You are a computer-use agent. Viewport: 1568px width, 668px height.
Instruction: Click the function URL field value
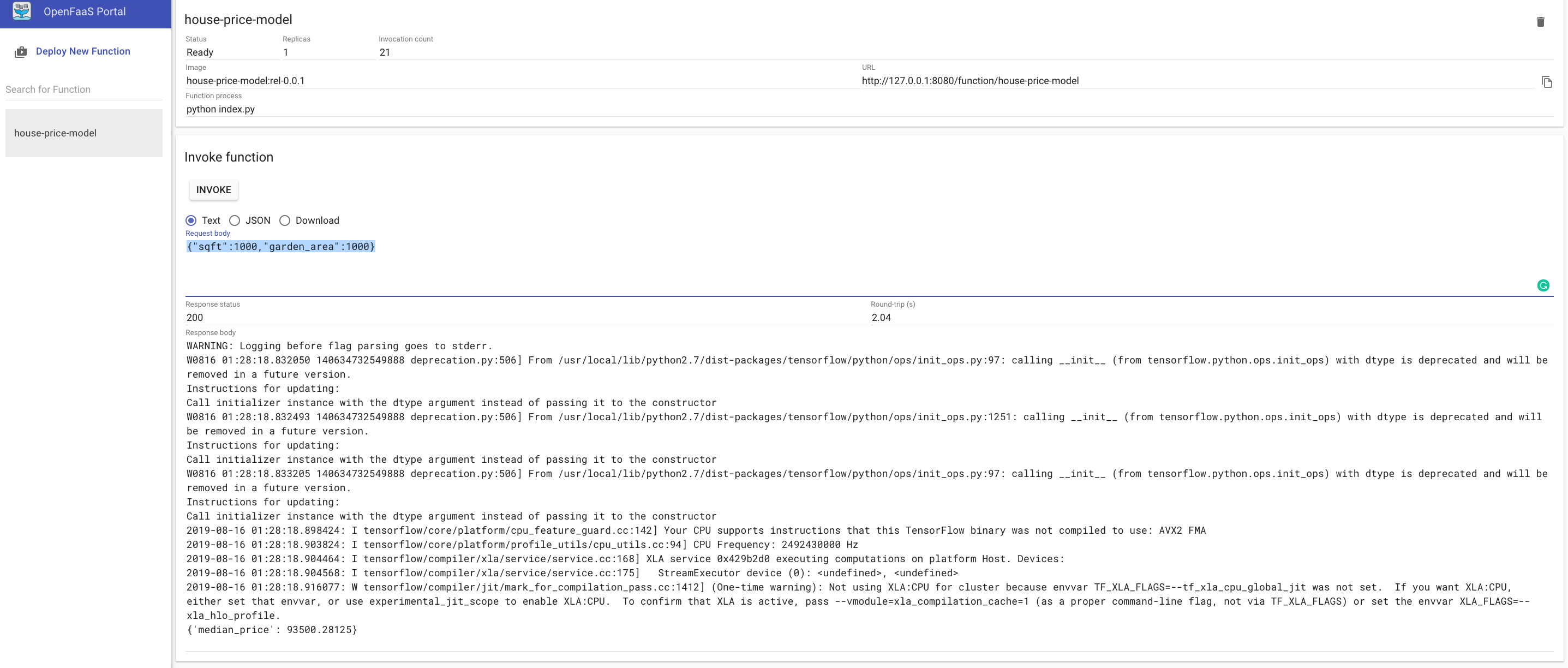[x=969, y=81]
